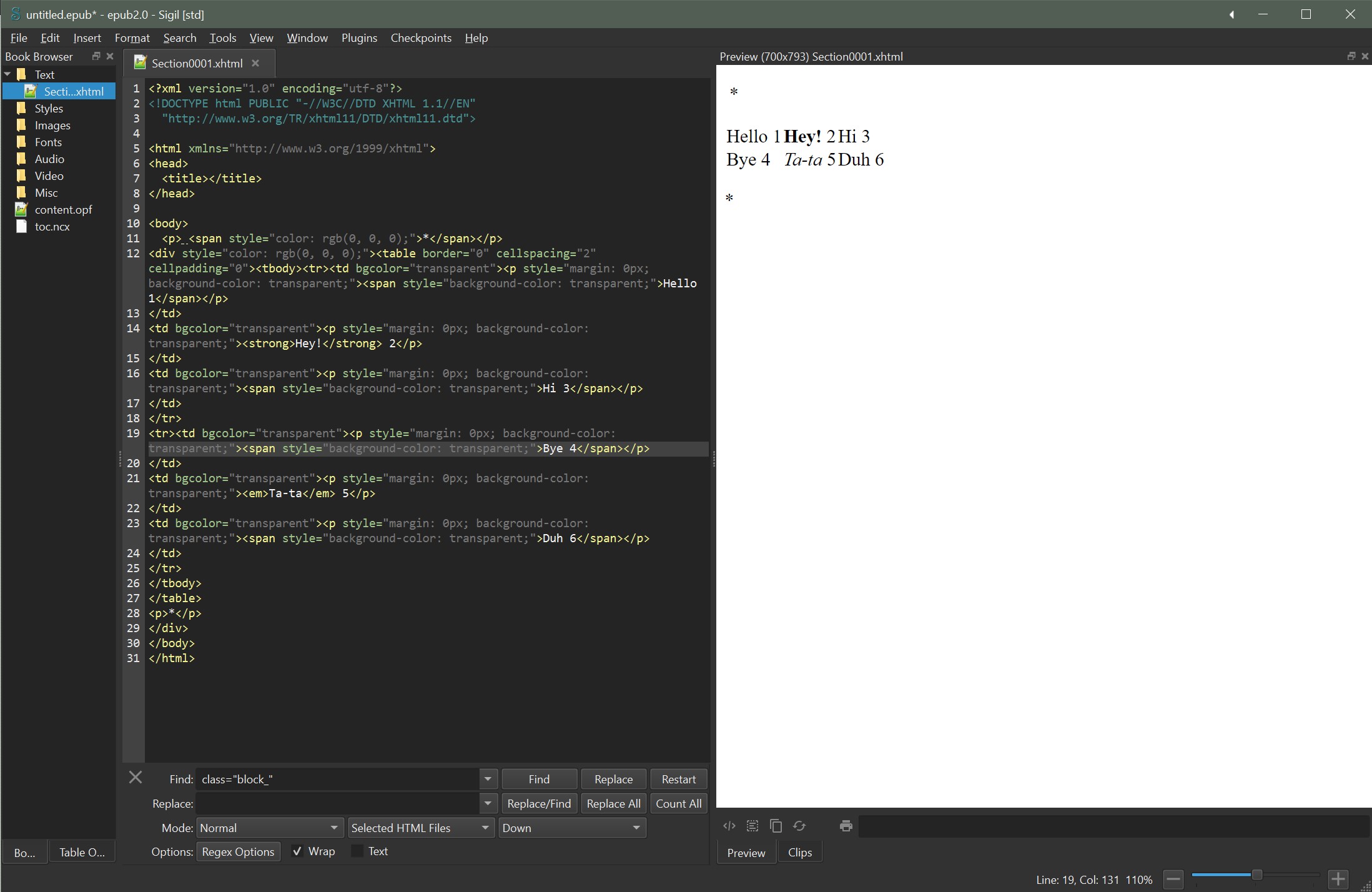1372x892 pixels.
Task: Switch to the Clips tab
Action: pyautogui.click(x=799, y=853)
